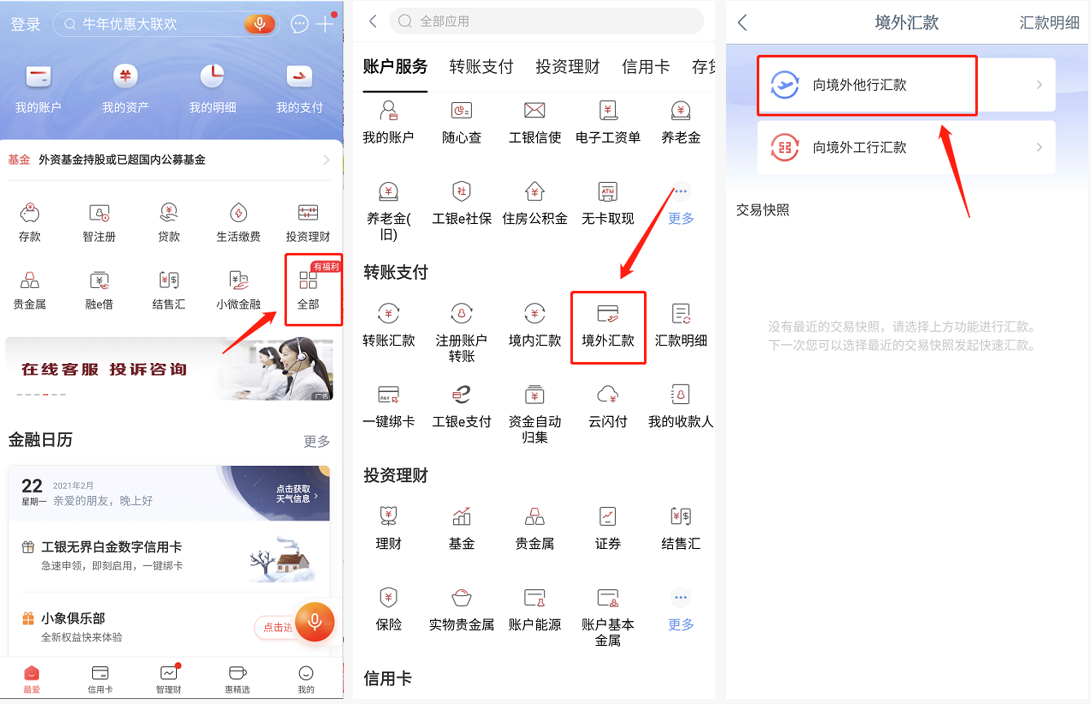Open 境外汇款 icon

pos(608,314)
